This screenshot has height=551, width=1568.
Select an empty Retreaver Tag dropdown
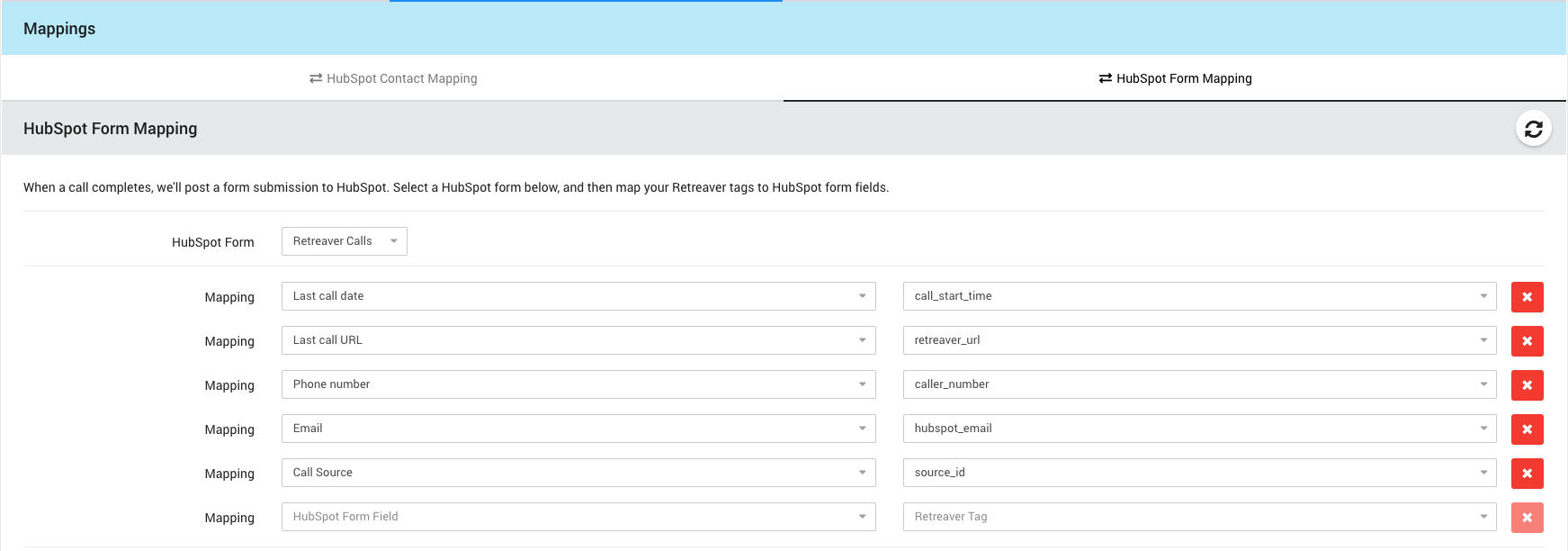1198,517
